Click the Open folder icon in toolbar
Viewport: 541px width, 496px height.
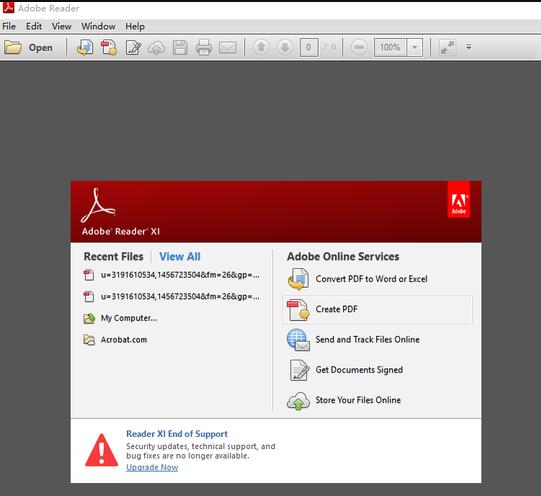(13, 47)
